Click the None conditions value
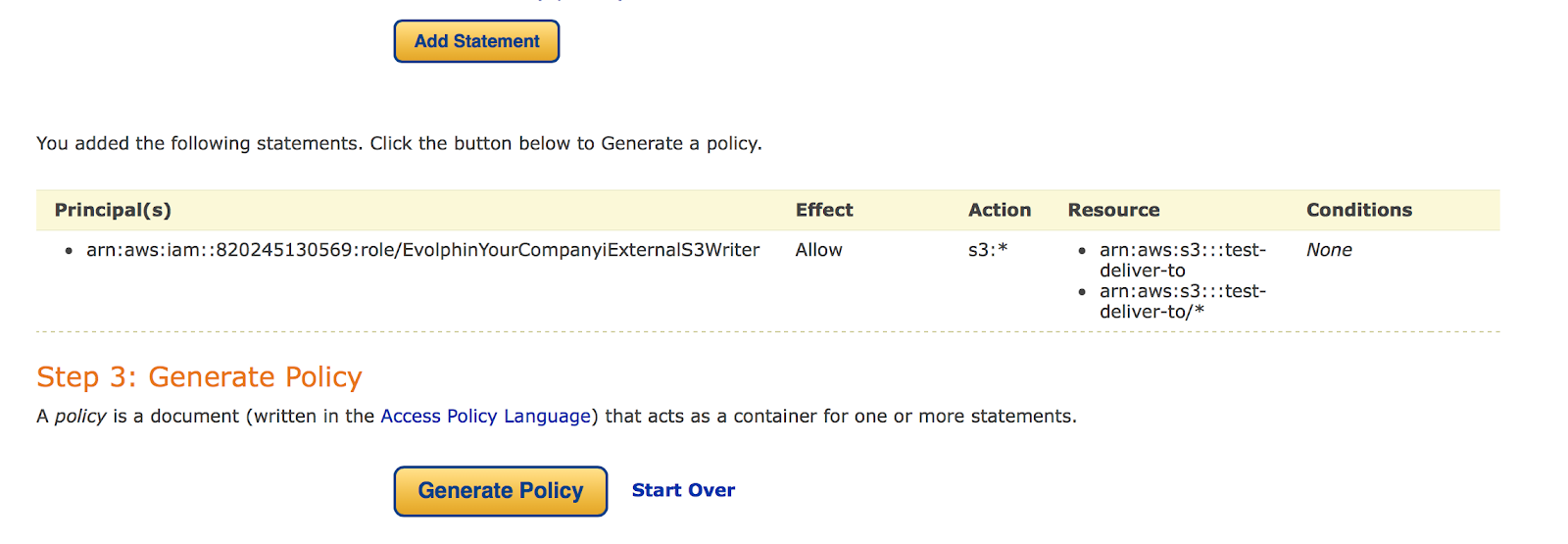This screenshot has height=544, width=1568. click(x=1329, y=250)
